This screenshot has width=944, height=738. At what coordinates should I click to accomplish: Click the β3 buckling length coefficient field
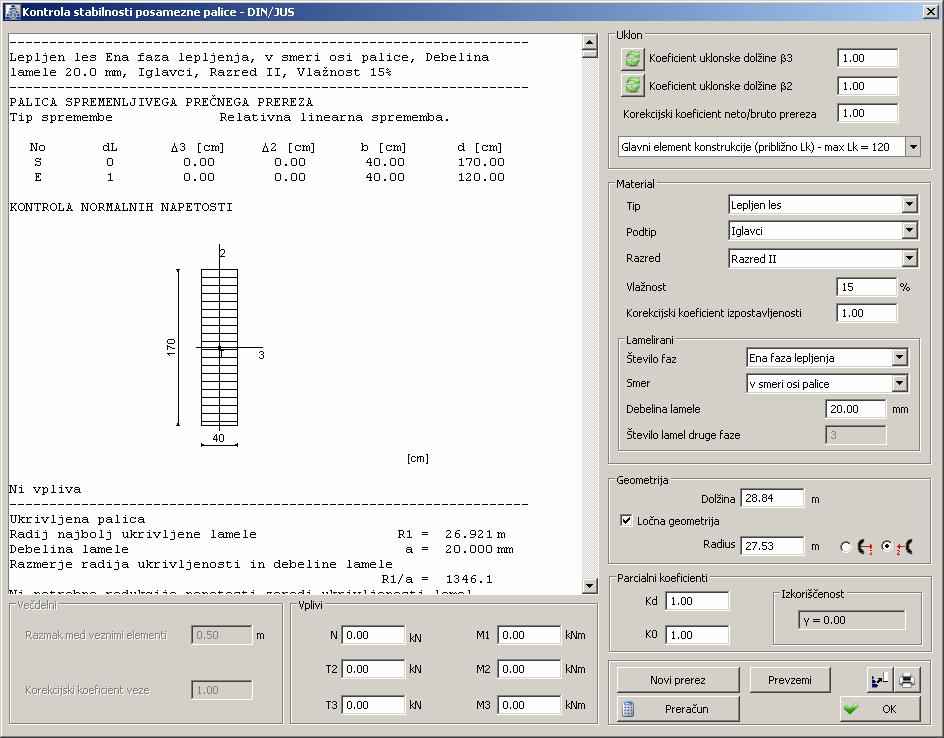pyautogui.click(x=868, y=58)
